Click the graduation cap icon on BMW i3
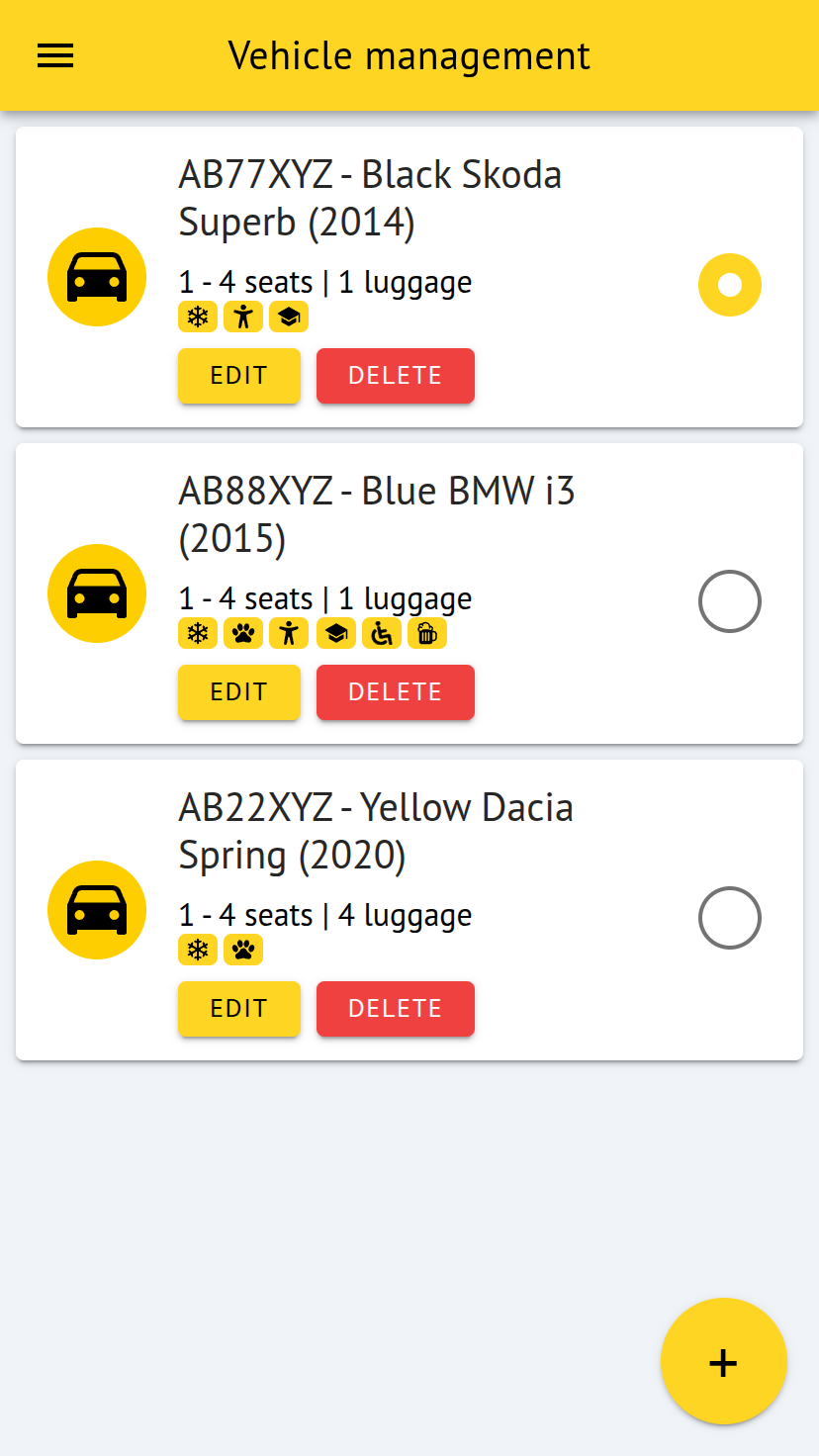 point(335,634)
